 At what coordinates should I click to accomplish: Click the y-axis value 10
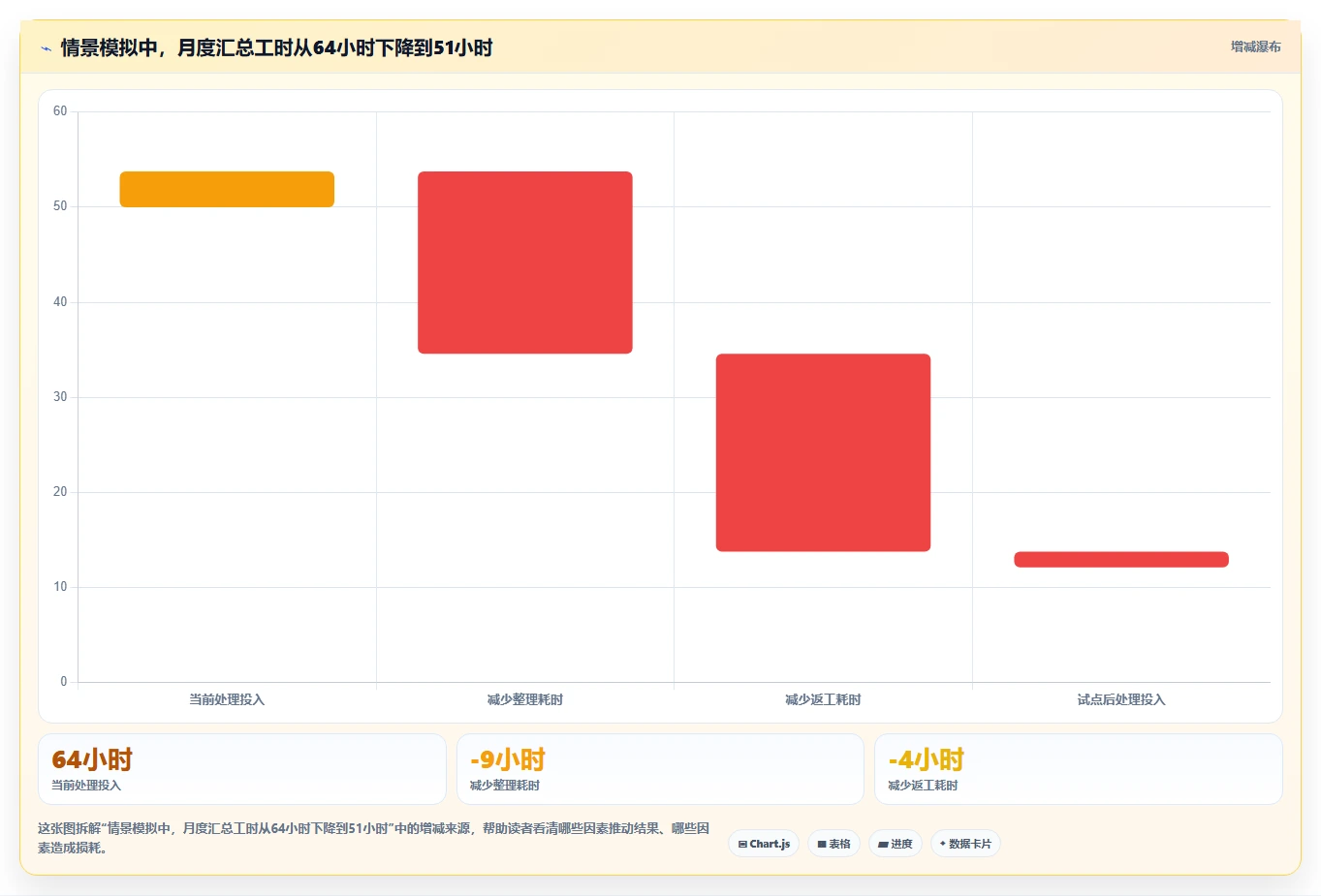pos(60,587)
